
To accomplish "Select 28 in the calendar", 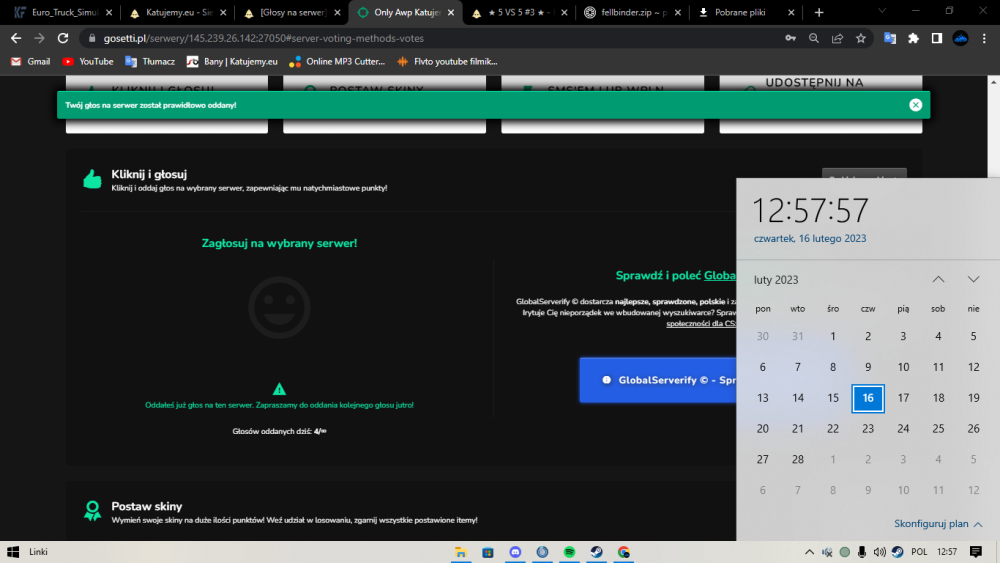I will pyautogui.click(x=798, y=459).
